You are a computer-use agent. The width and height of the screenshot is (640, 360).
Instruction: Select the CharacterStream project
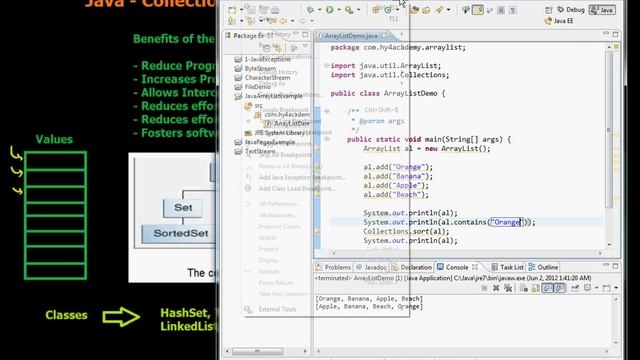click(262, 78)
